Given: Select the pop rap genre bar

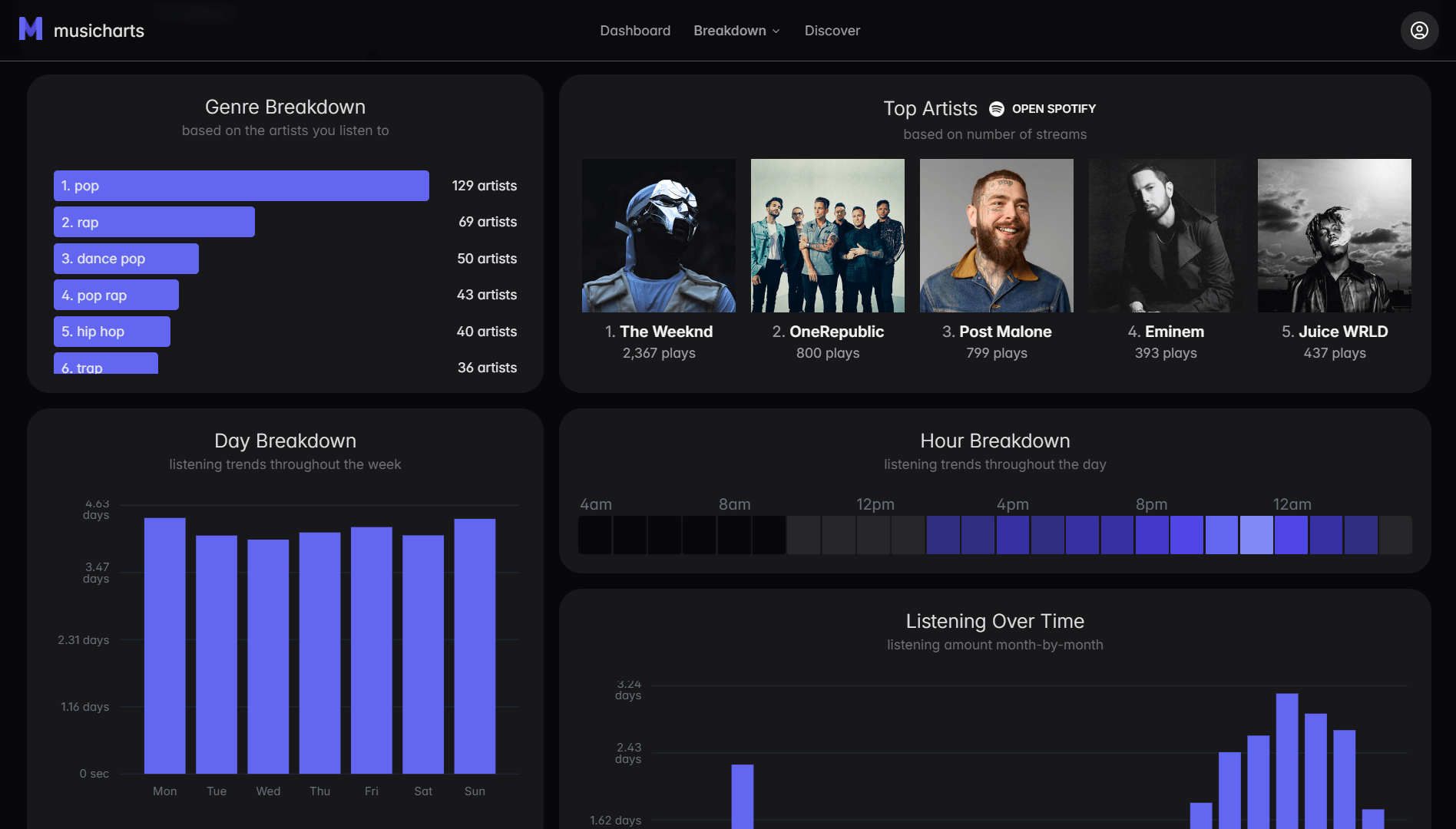Looking at the screenshot, I should click(x=116, y=295).
